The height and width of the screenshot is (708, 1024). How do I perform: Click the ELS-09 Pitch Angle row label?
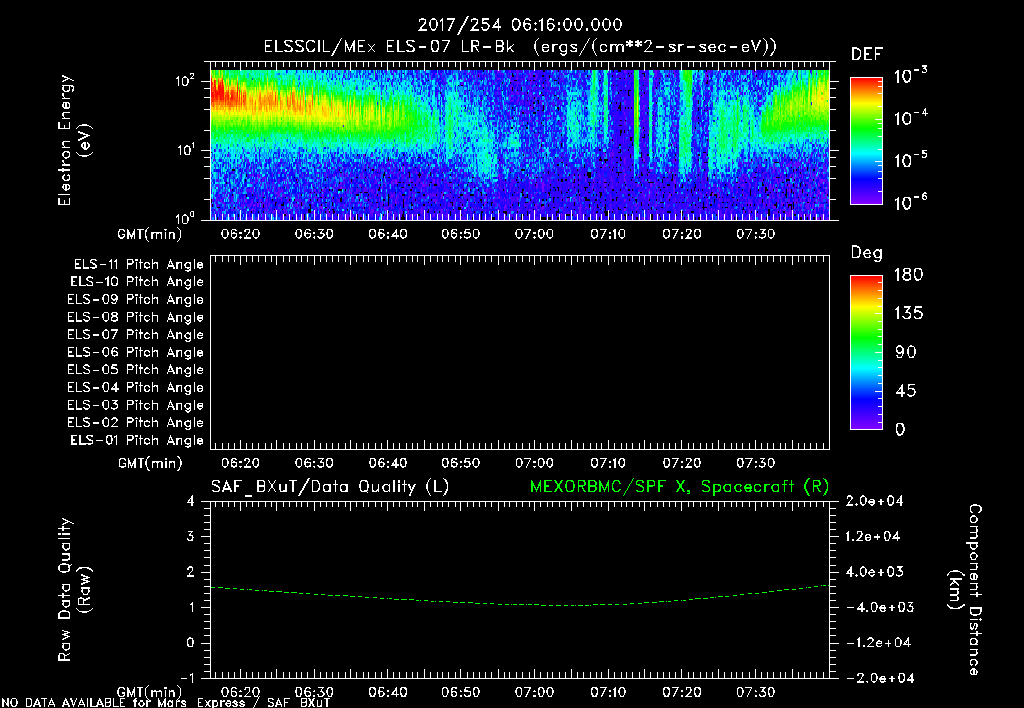coord(136,300)
